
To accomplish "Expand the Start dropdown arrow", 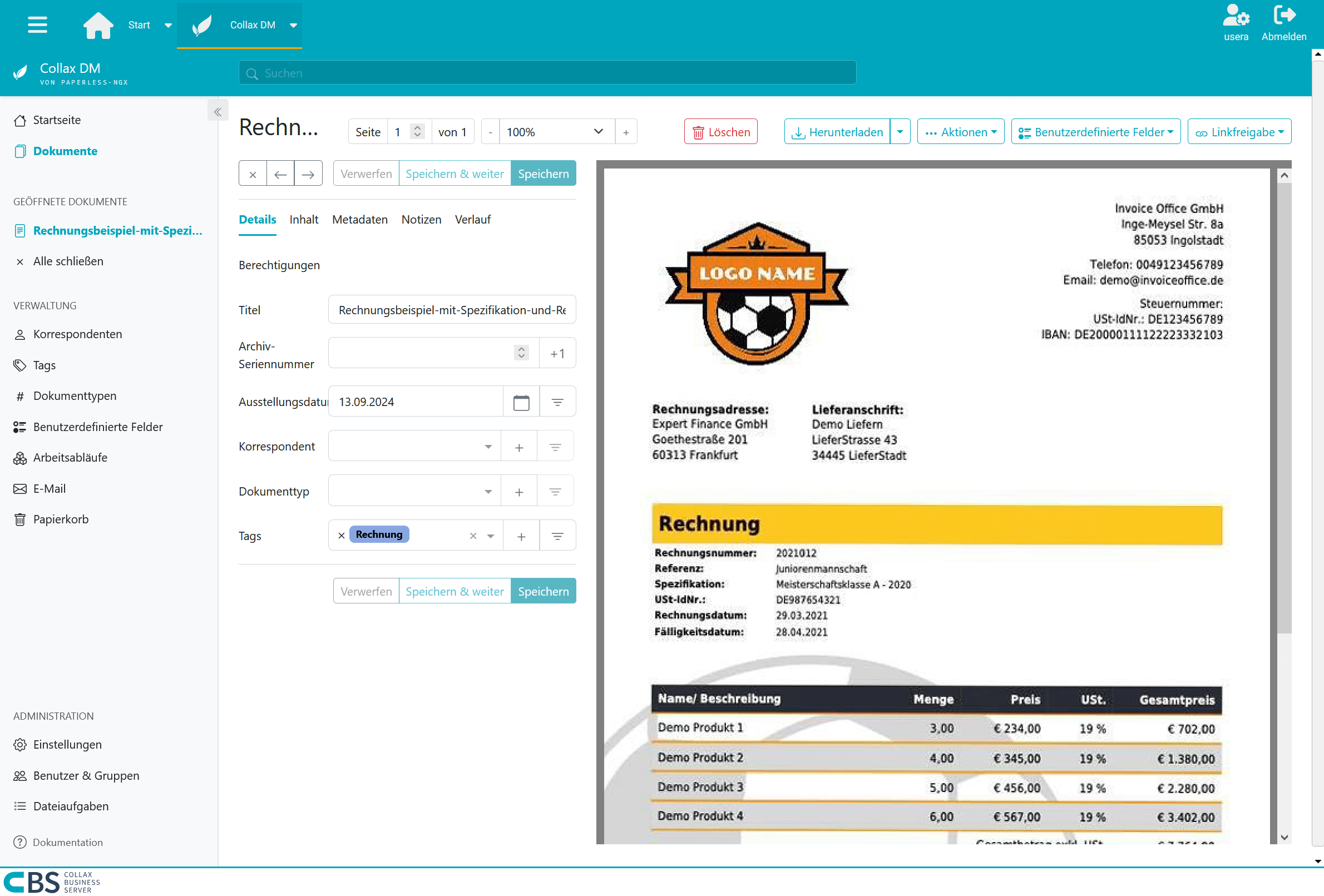I will tap(168, 26).
